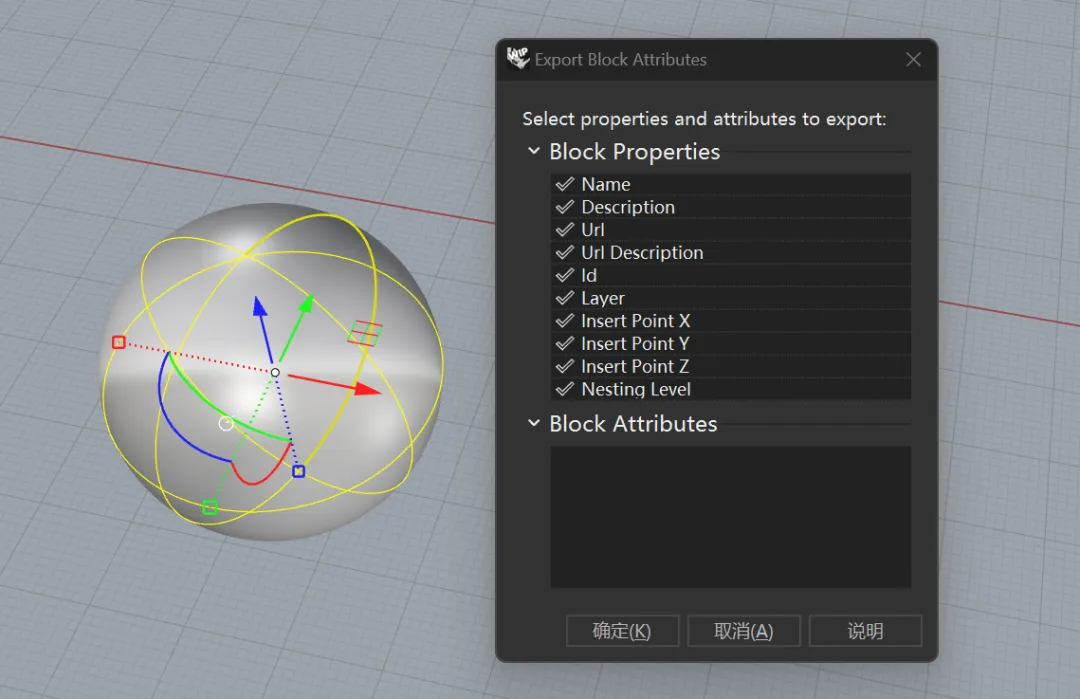Uncheck the Nesting Level property
1080x699 pixels.
click(x=565, y=390)
